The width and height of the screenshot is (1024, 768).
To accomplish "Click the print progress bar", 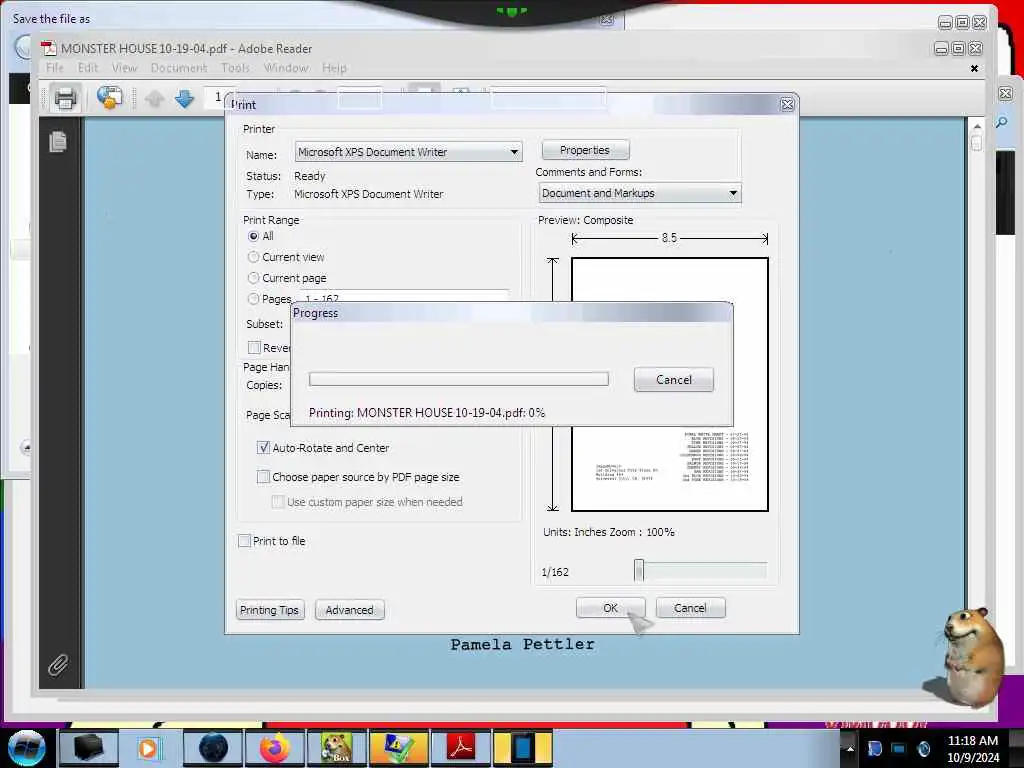I will click(x=459, y=379).
